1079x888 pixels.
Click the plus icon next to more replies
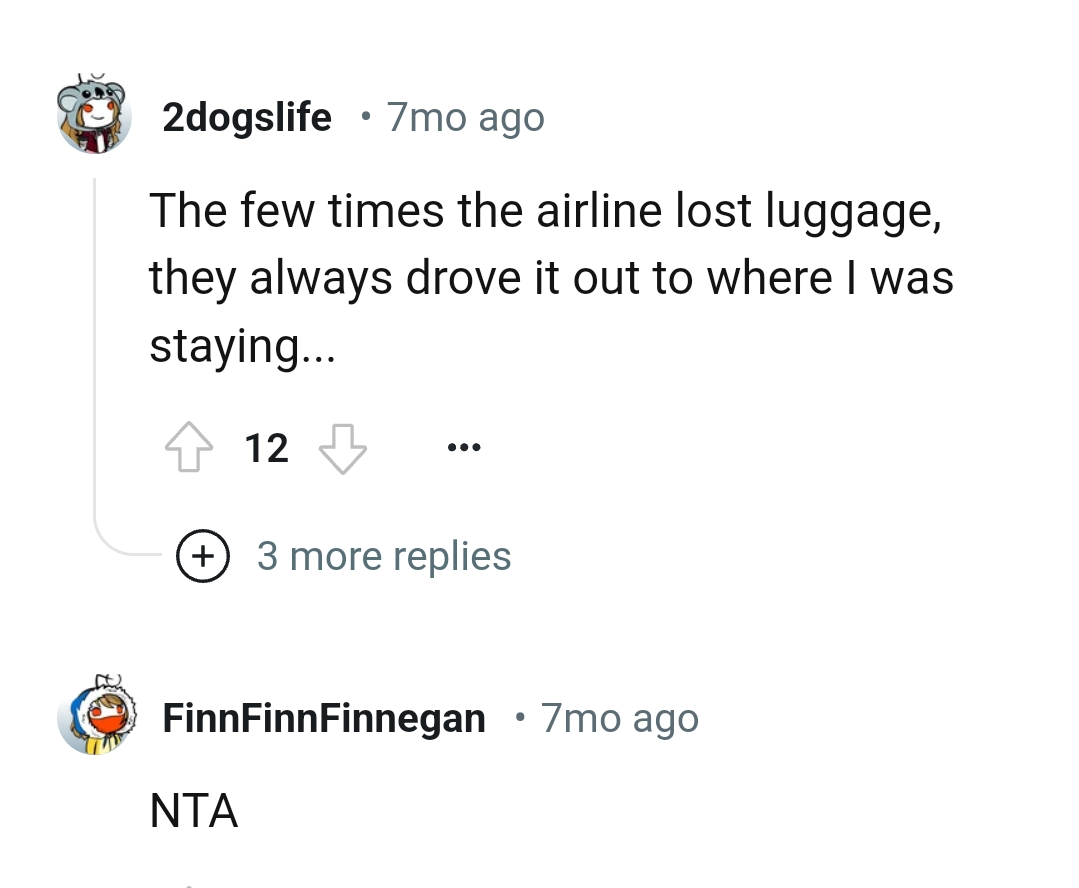tap(204, 556)
